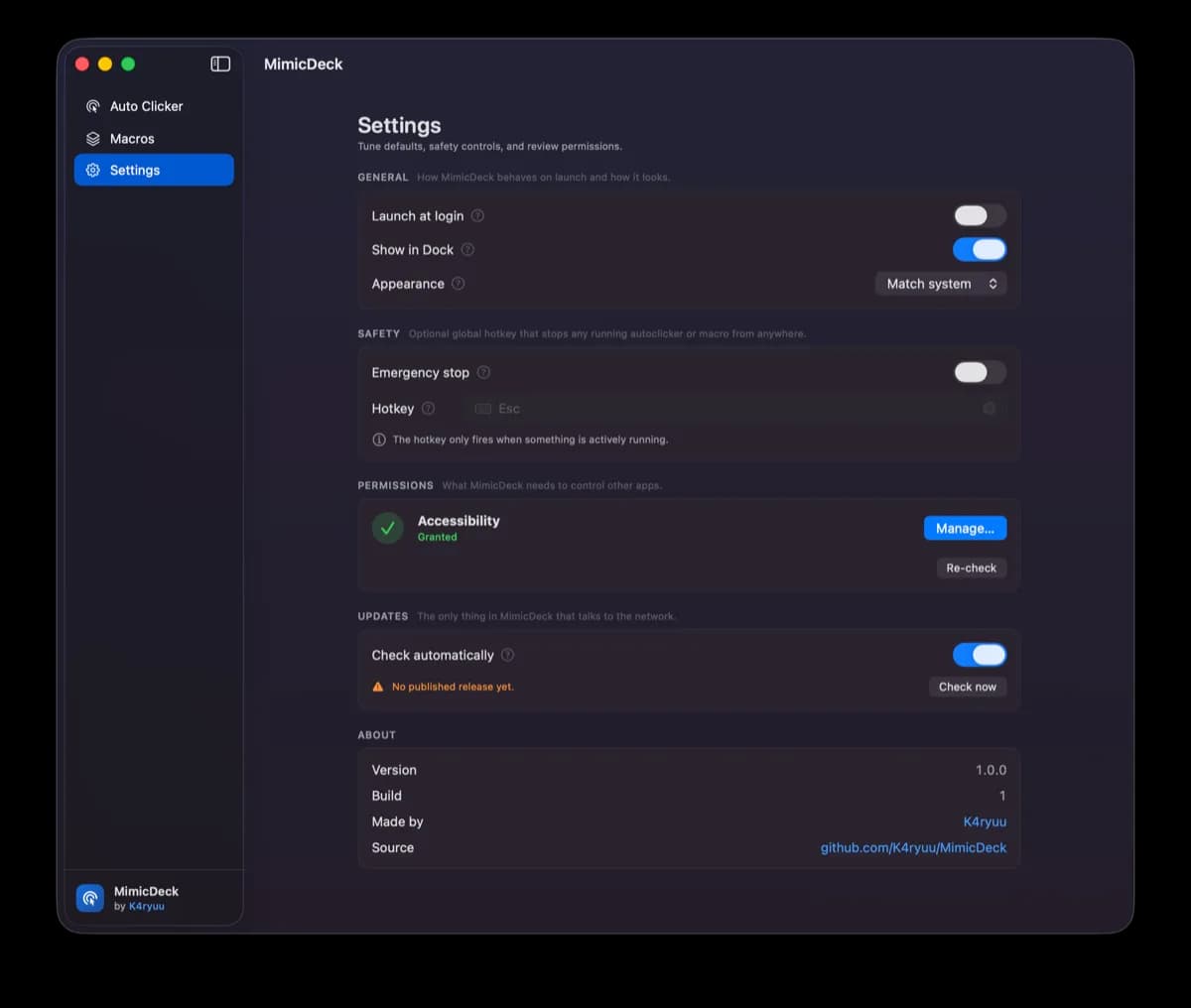Toggle the sidebar visibility icon
The width and height of the screenshot is (1191, 1008).
[x=220, y=63]
